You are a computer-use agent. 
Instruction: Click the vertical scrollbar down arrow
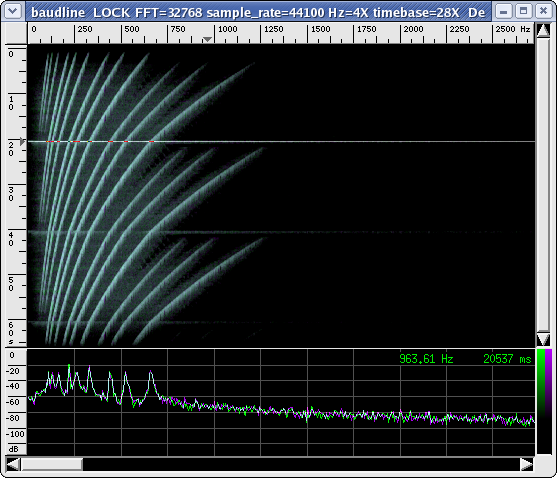pos(543,339)
